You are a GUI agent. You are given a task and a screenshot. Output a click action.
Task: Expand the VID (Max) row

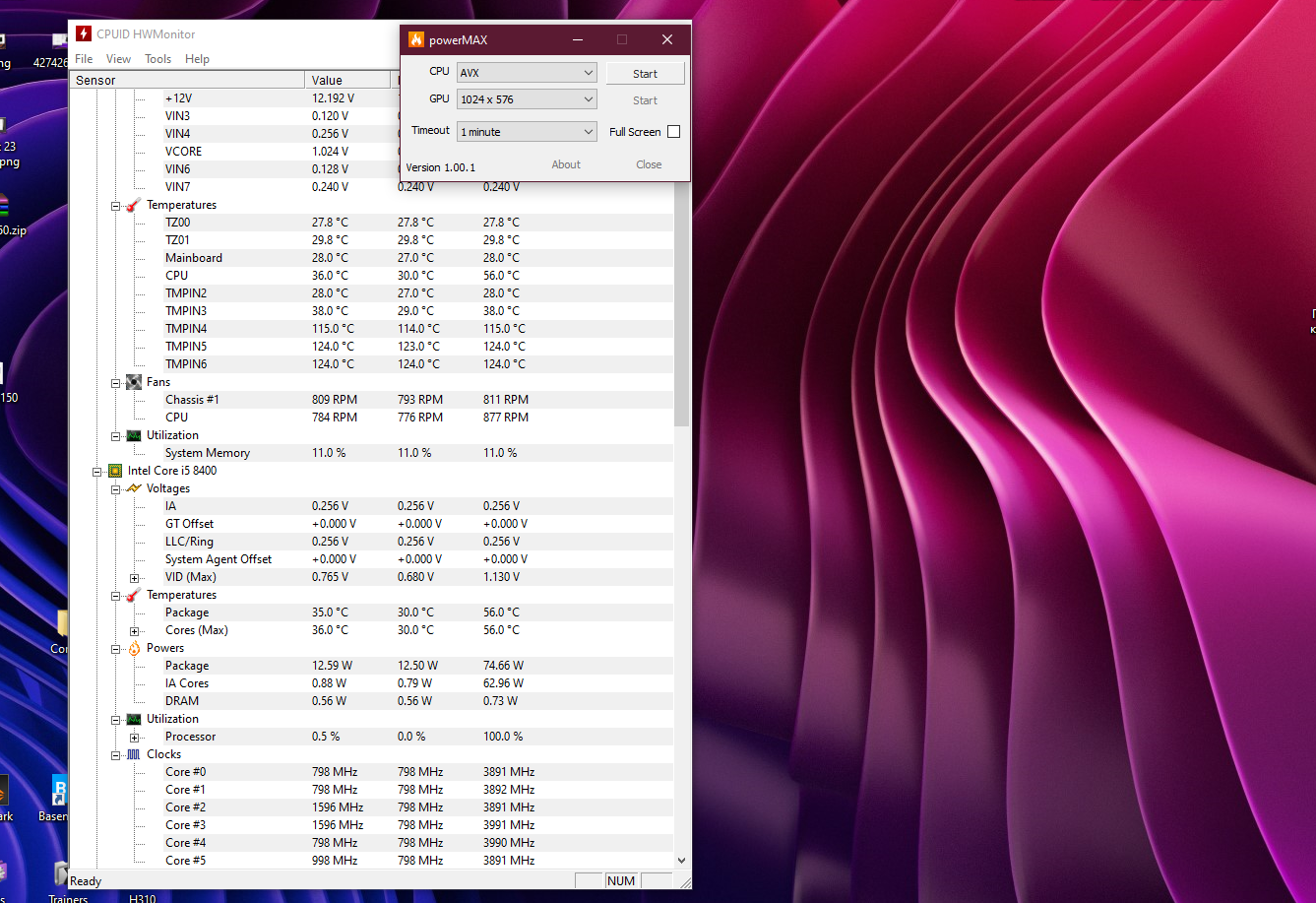click(x=134, y=578)
